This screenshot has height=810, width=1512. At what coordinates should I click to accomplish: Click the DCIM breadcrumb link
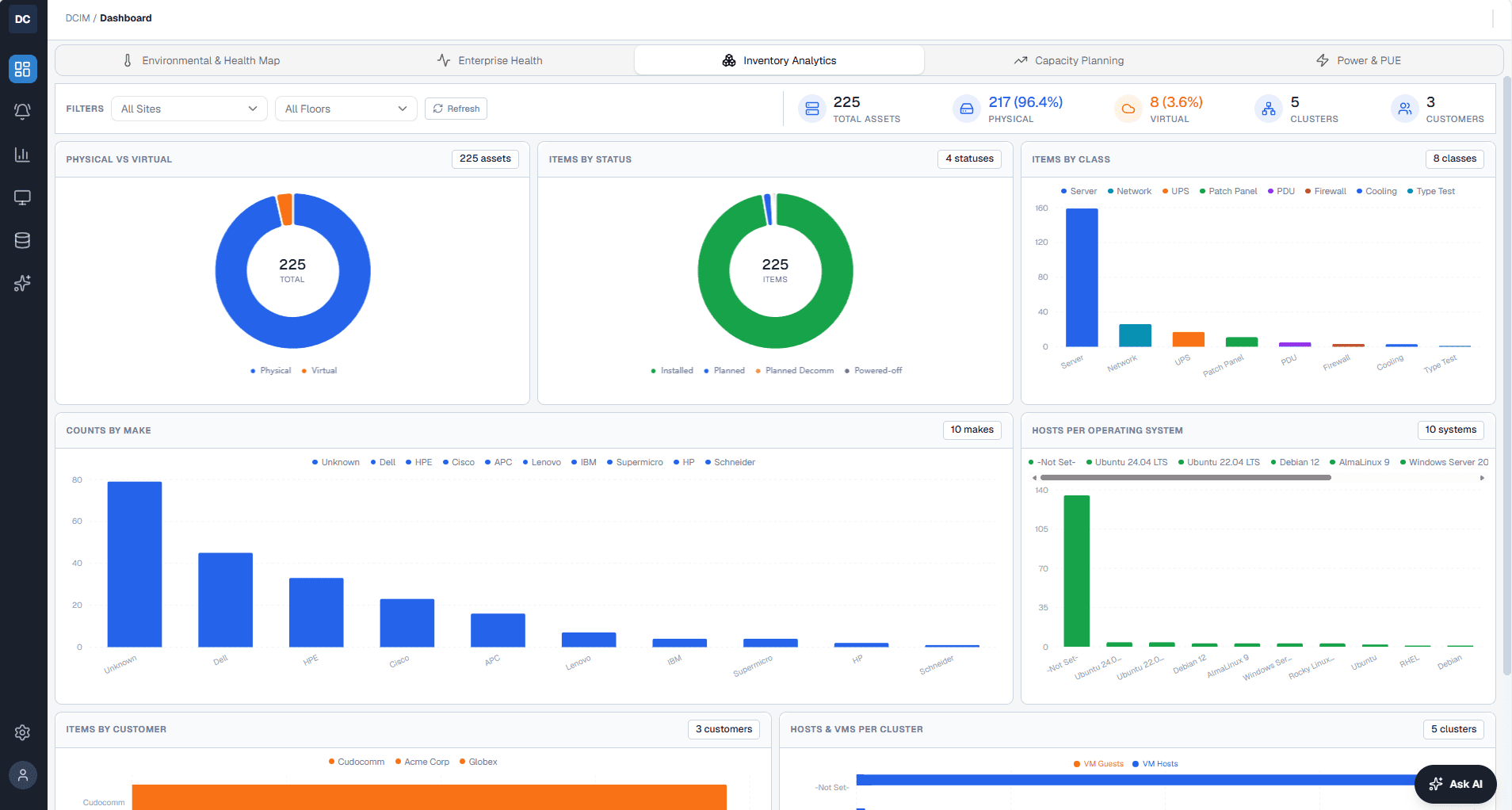coord(78,18)
